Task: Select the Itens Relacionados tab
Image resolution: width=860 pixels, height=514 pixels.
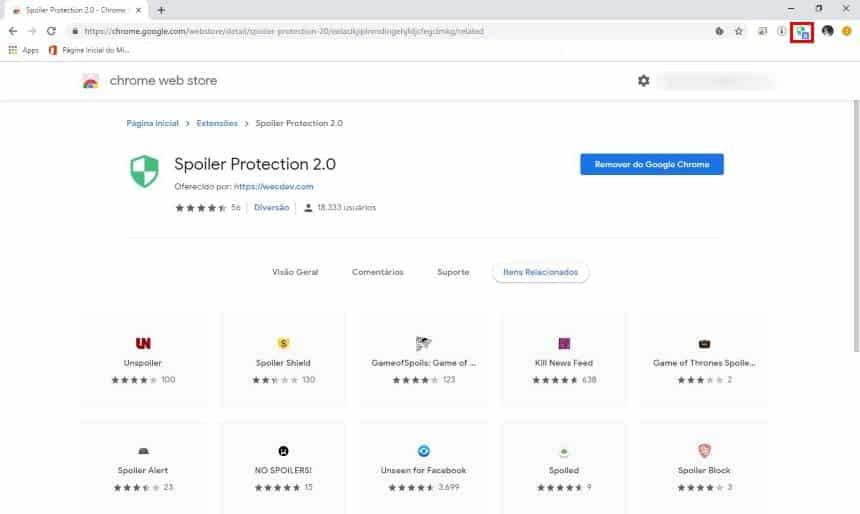Action: [541, 272]
